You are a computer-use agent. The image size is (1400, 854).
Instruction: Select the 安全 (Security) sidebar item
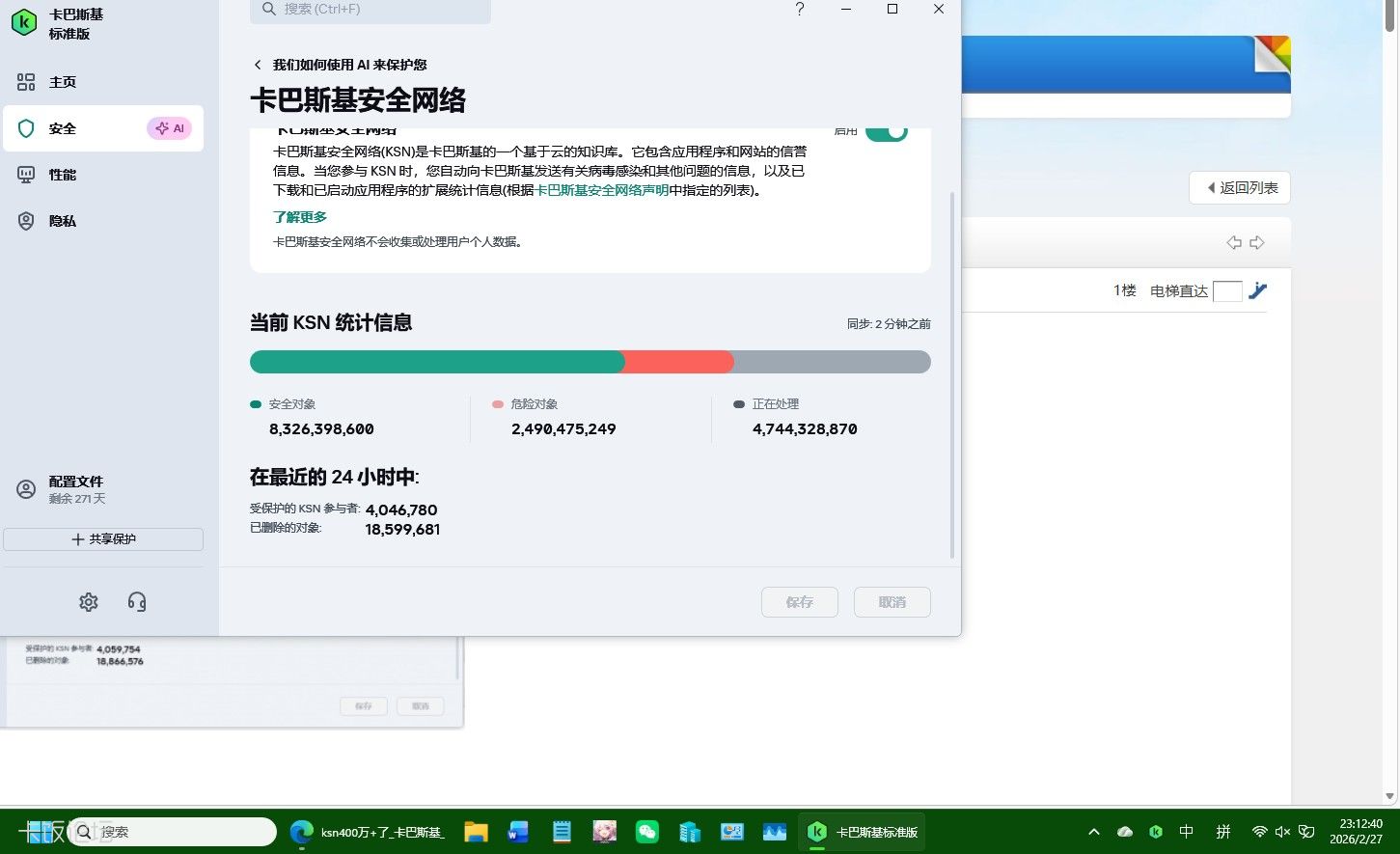pos(103,128)
